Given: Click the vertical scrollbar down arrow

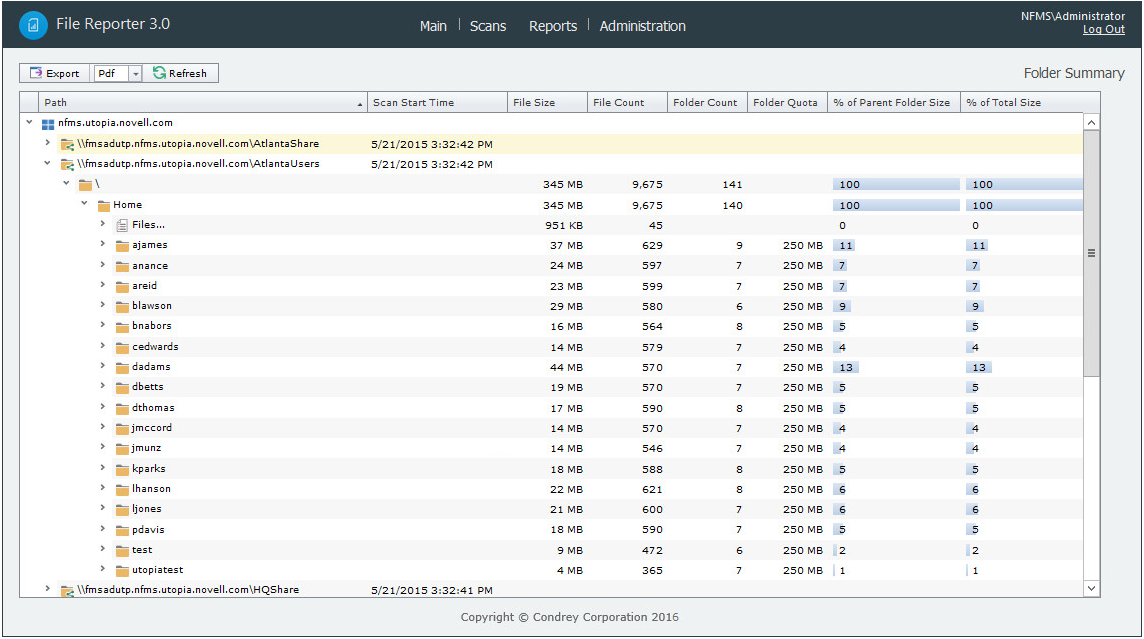Looking at the screenshot, I should pyautogui.click(x=1091, y=589).
